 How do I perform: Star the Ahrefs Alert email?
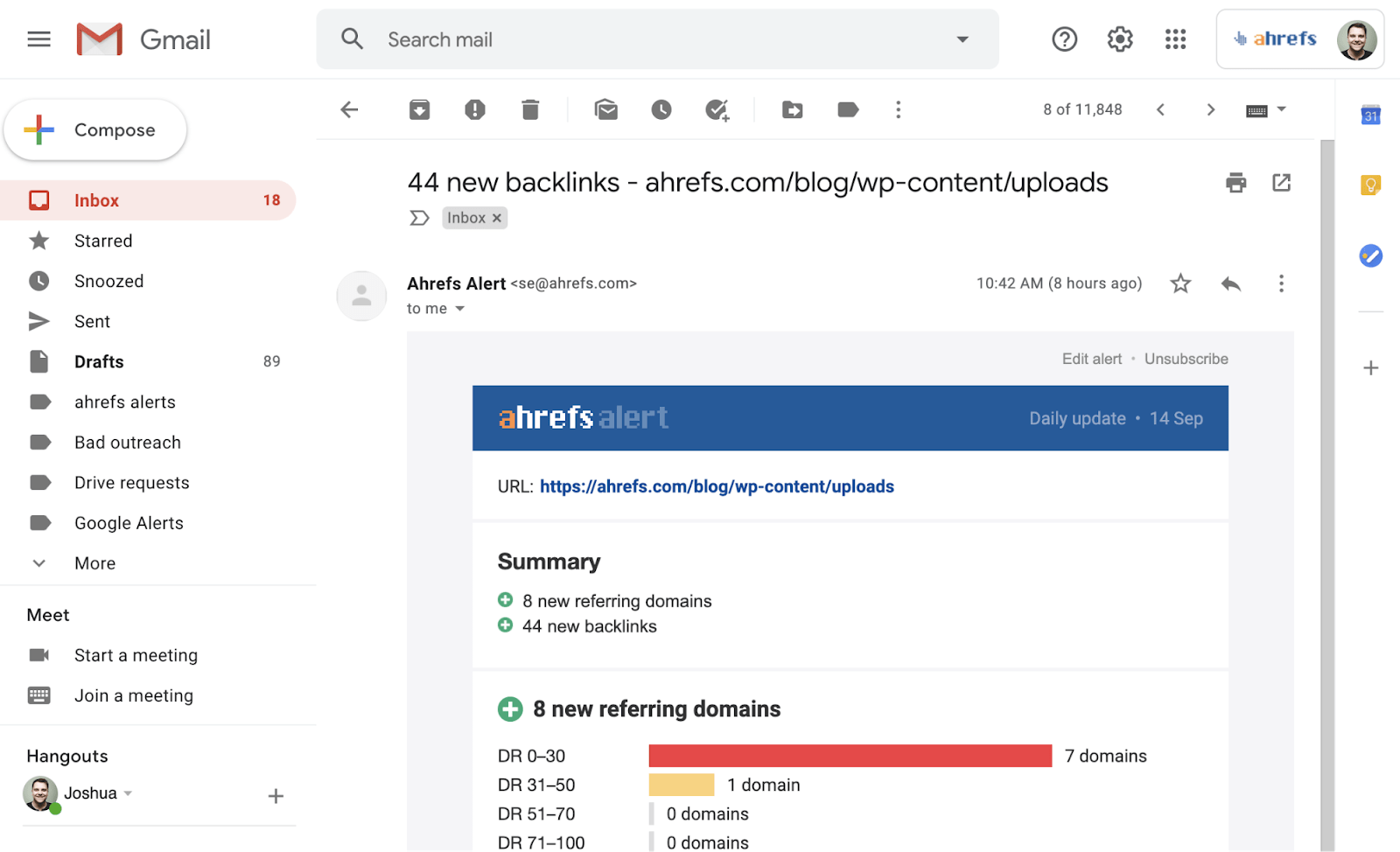[1179, 283]
